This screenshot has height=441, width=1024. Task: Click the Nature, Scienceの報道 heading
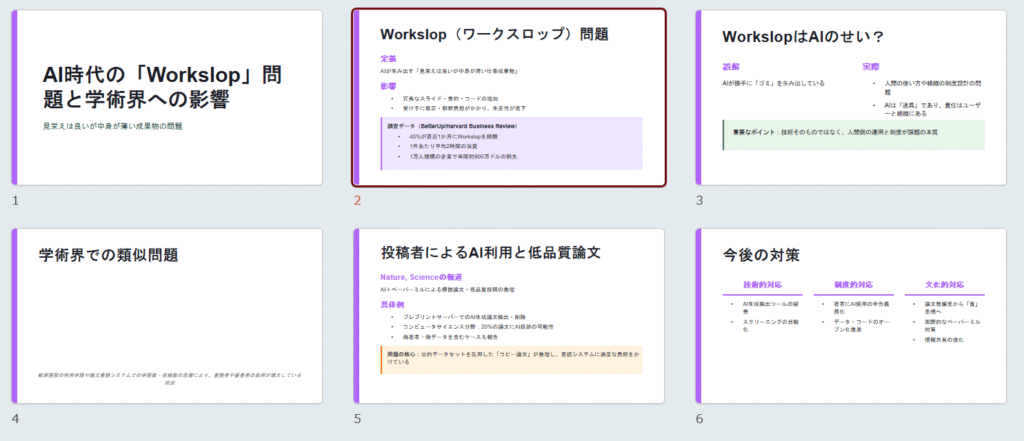(420, 277)
